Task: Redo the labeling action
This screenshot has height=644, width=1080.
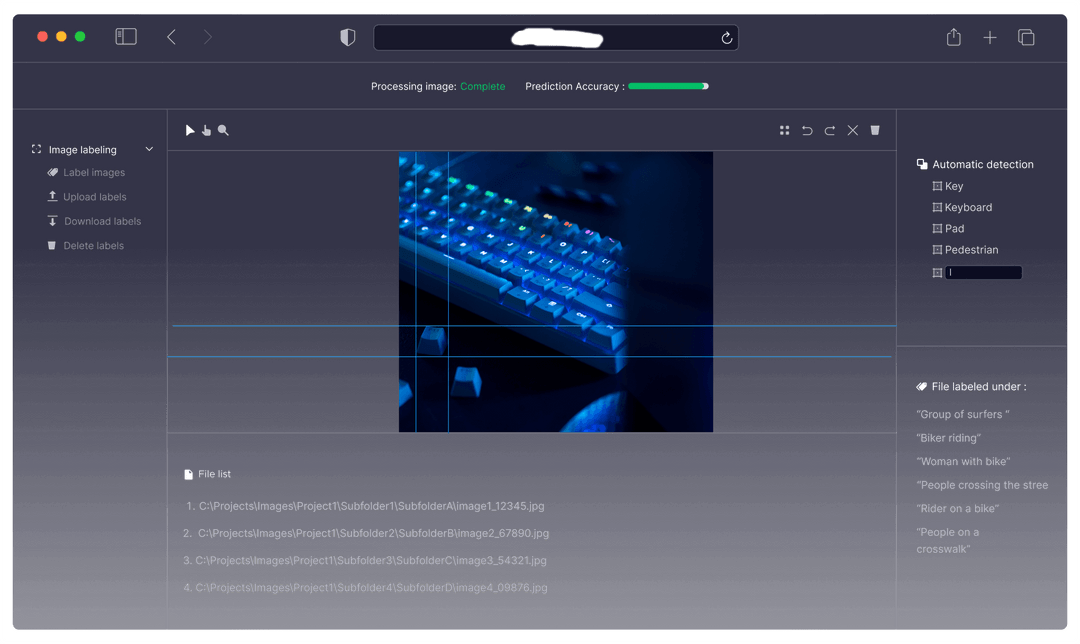Action: (x=830, y=130)
